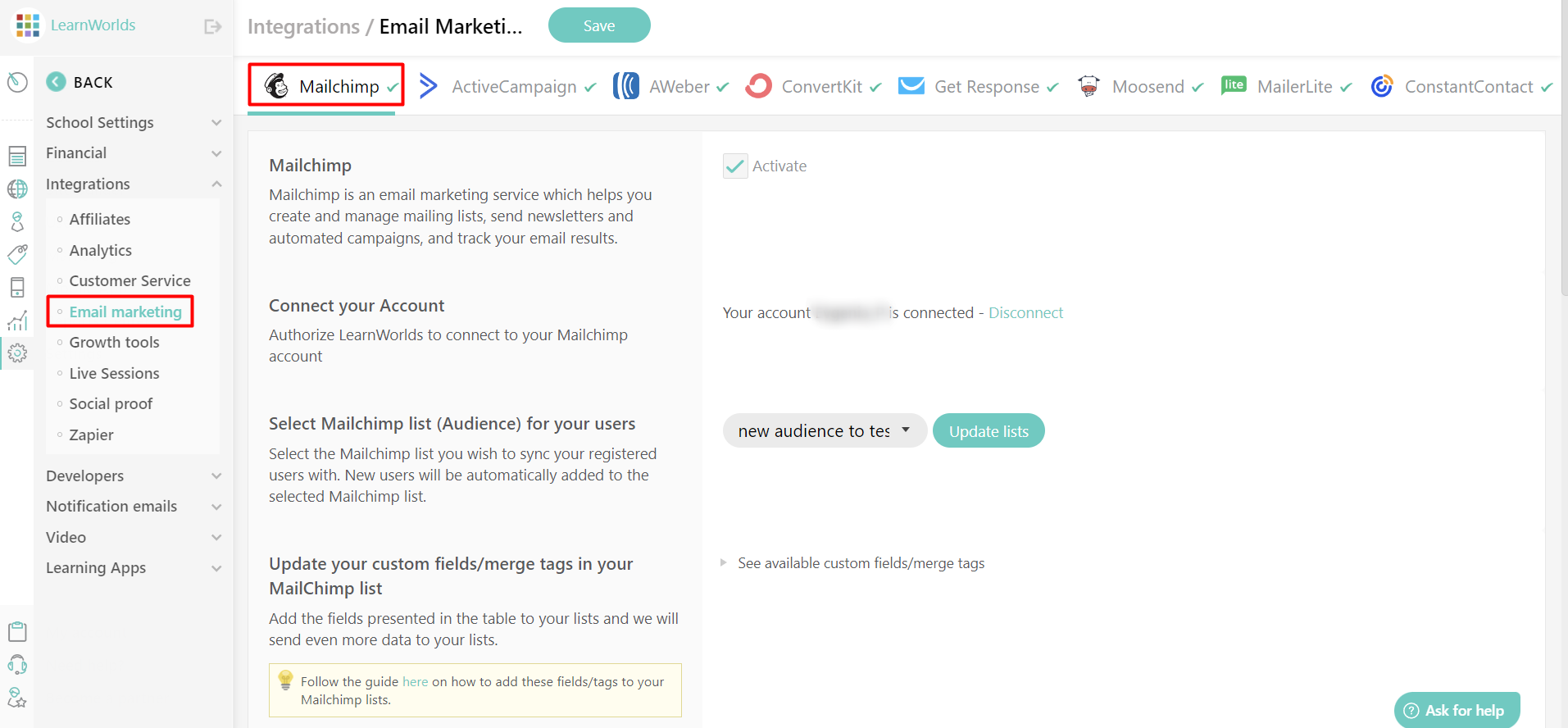Uncheck the Activate checkbox for Mailchimp

coord(734,165)
